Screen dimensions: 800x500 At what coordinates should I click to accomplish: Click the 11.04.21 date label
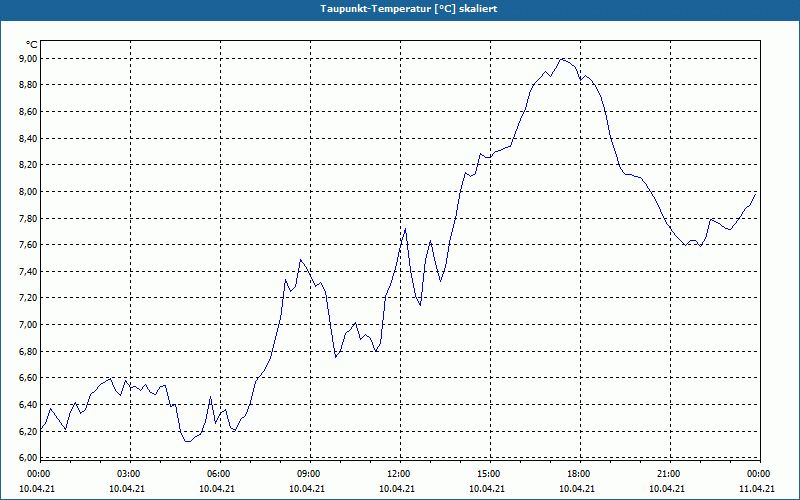[757, 488]
